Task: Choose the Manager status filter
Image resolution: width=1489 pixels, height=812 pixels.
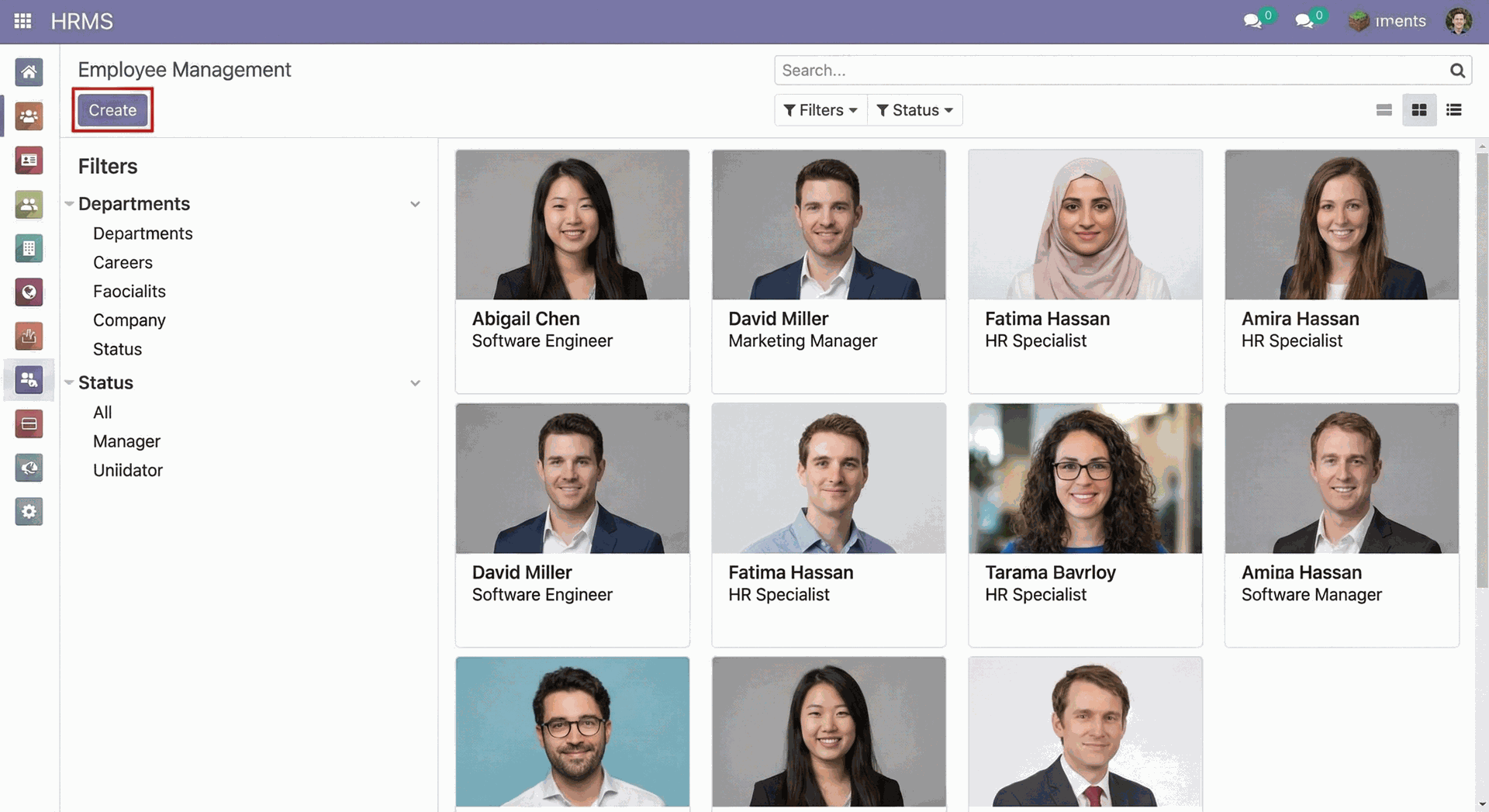Action: point(126,441)
